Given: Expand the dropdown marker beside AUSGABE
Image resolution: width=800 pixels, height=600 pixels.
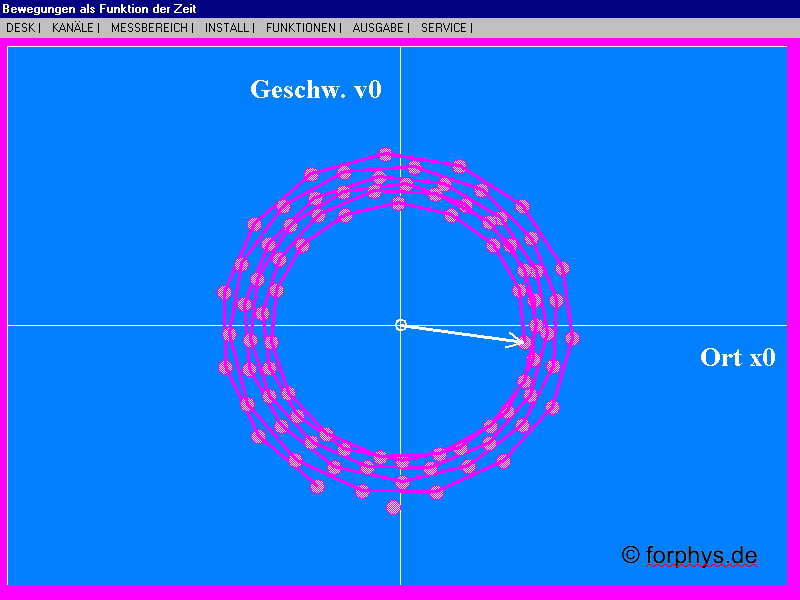Looking at the screenshot, I should [406, 28].
